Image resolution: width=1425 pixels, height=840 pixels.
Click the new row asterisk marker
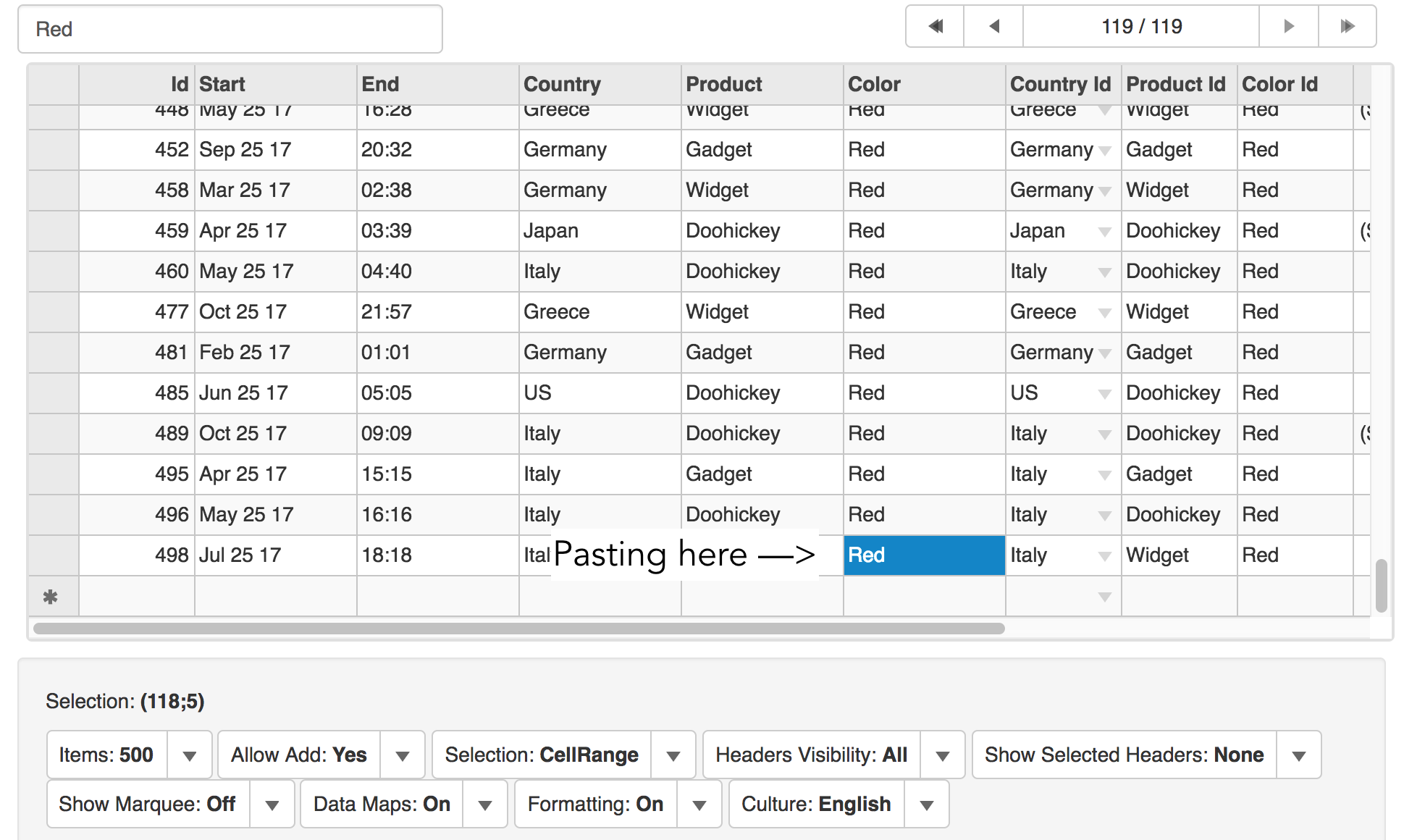[51, 597]
